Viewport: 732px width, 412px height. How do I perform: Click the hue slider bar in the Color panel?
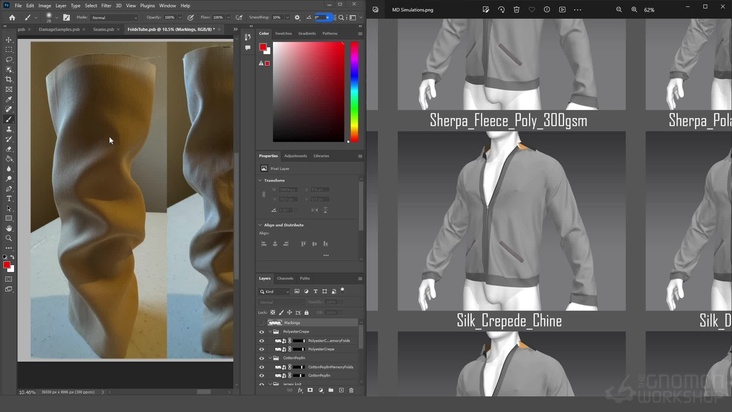tap(354, 92)
